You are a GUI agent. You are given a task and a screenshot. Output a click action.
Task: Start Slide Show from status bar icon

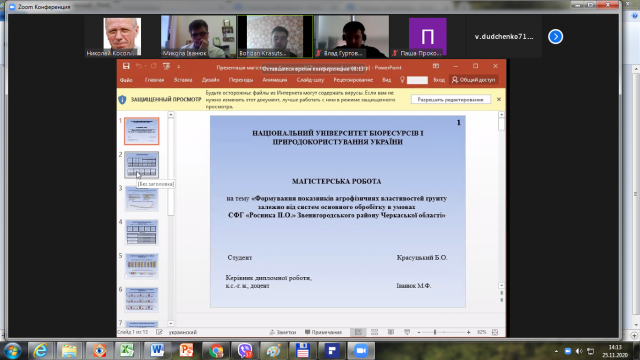tap(407, 332)
